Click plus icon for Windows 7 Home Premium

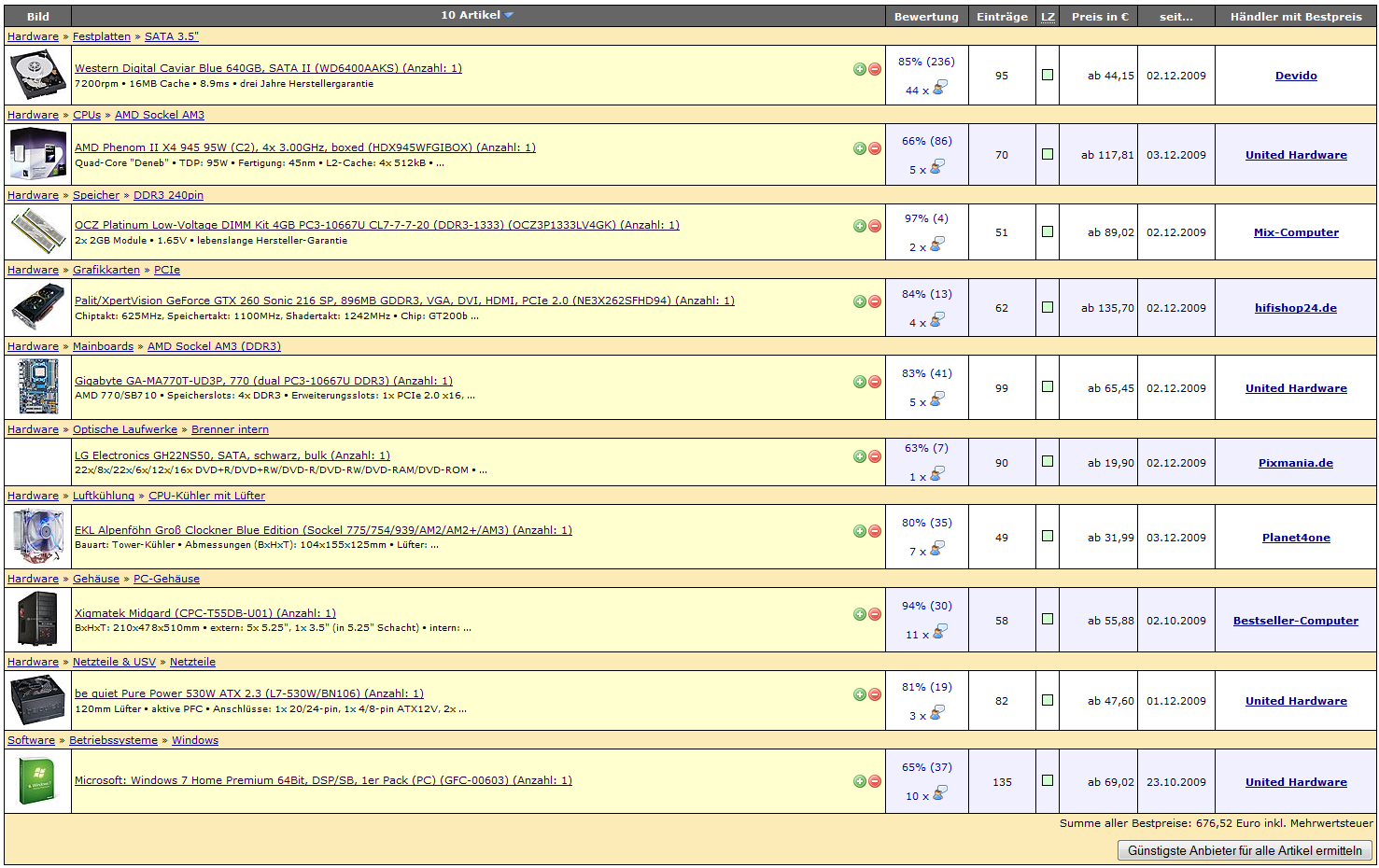(x=860, y=781)
